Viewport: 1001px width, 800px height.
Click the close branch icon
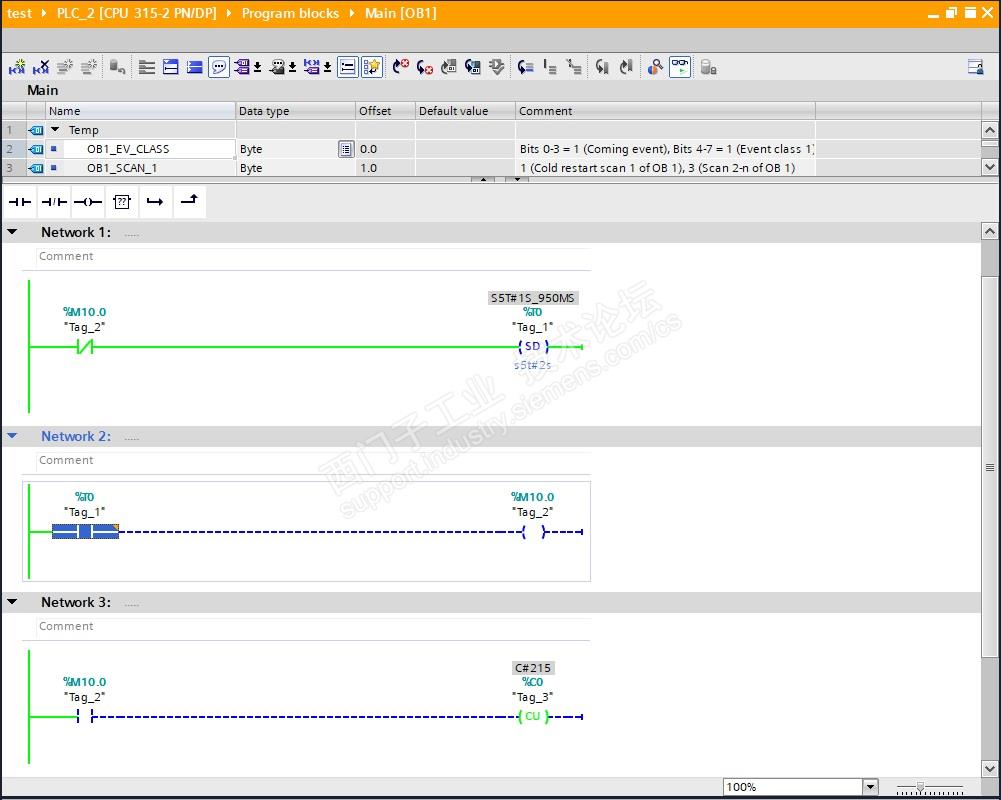[189, 202]
